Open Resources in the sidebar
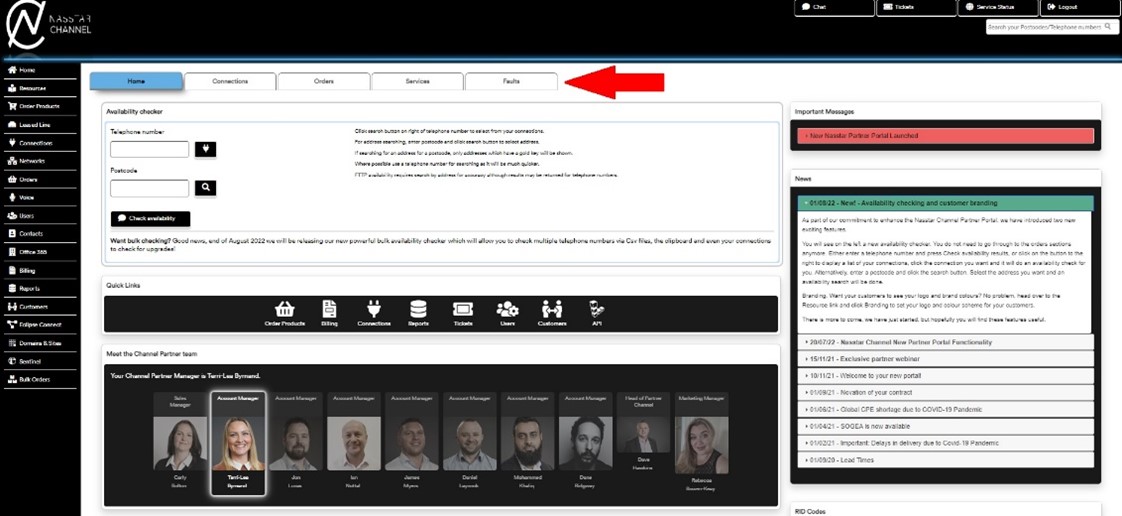Image resolution: width=1122 pixels, height=516 pixels. pyautogui.click(x=39, y=89)
